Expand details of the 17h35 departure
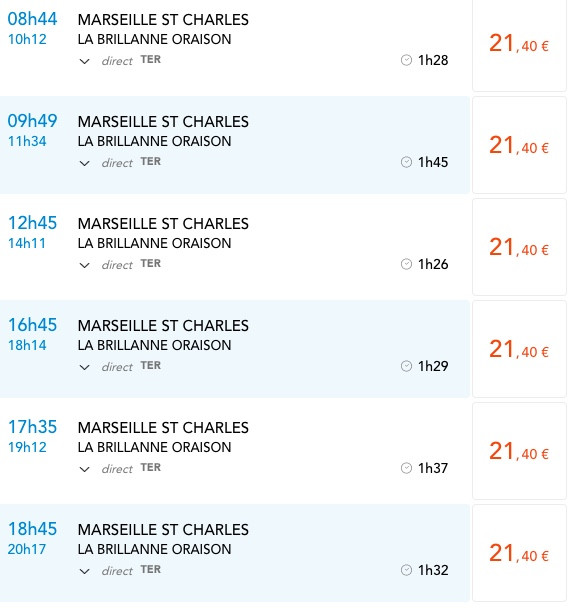 point(84,469)
